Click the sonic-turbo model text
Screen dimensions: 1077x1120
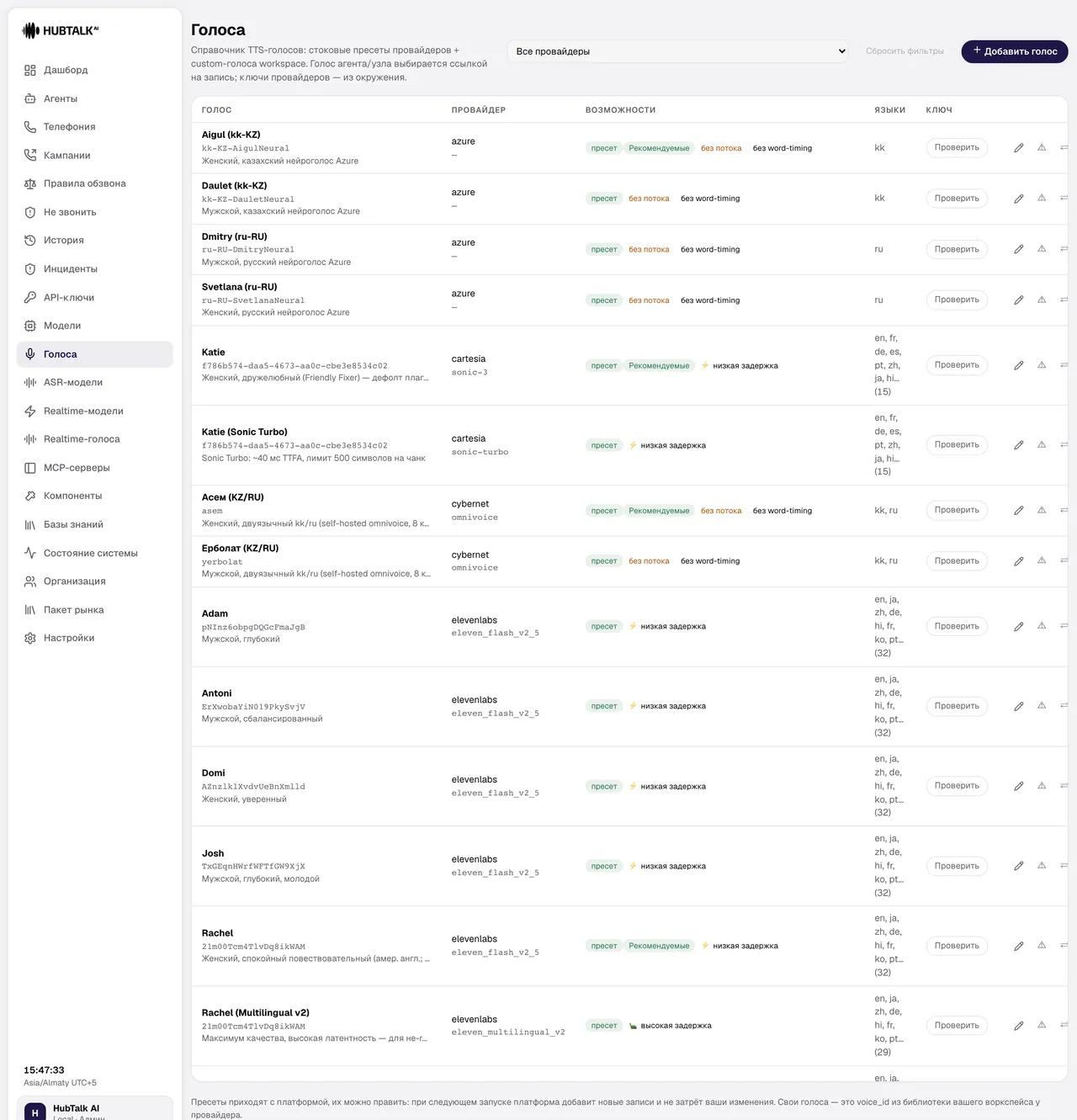480,452
